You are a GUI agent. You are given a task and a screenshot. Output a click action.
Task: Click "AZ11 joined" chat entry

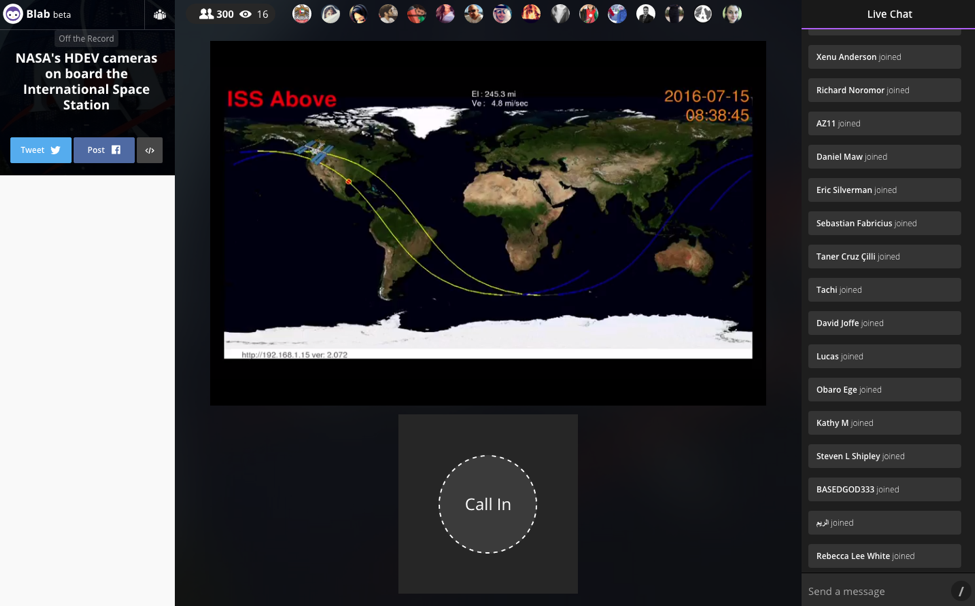[x=884, y=123]
